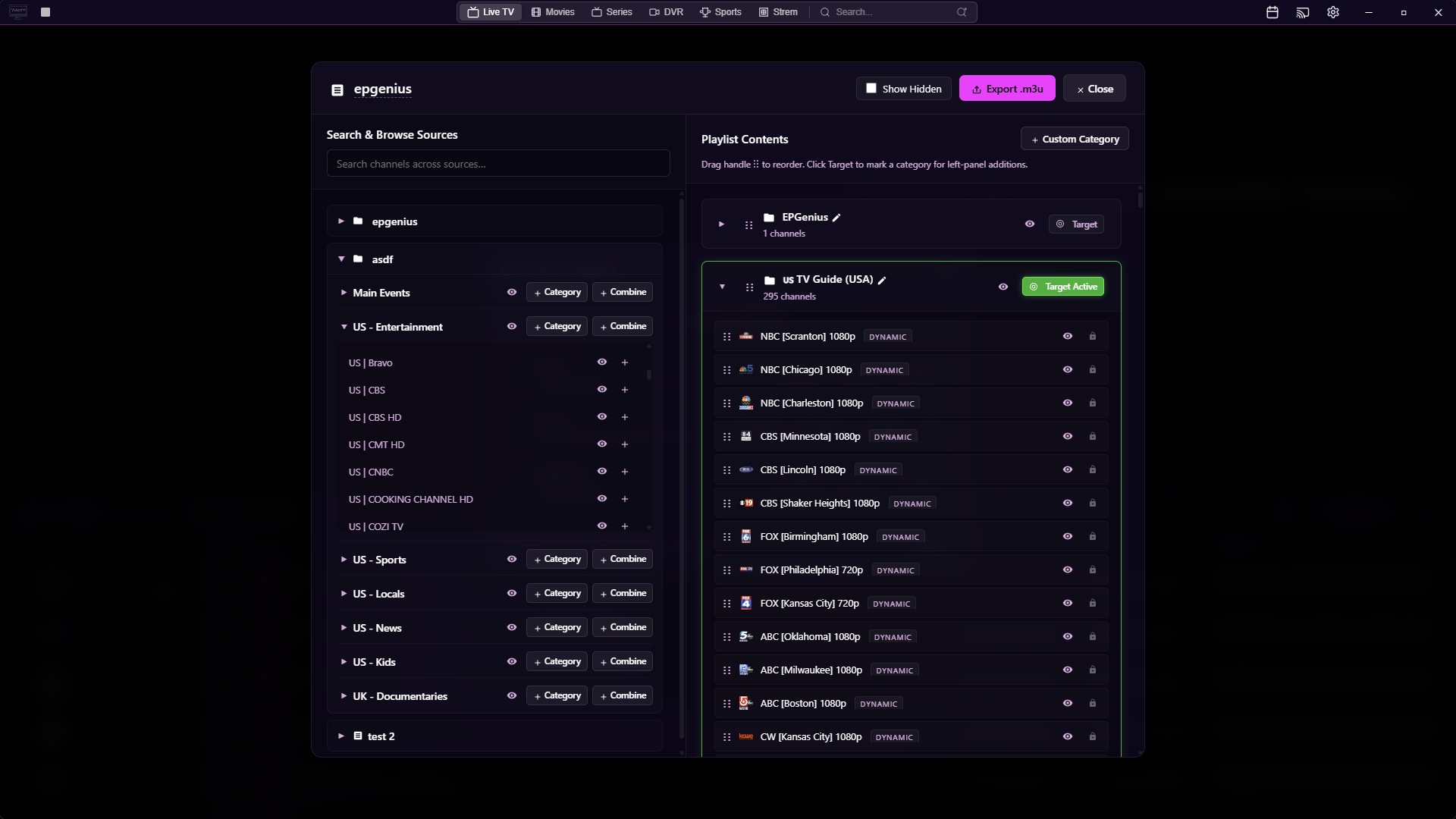The image size is (1456, 819).
Task: Expand the test 2 source
Action: pos(341,736)
